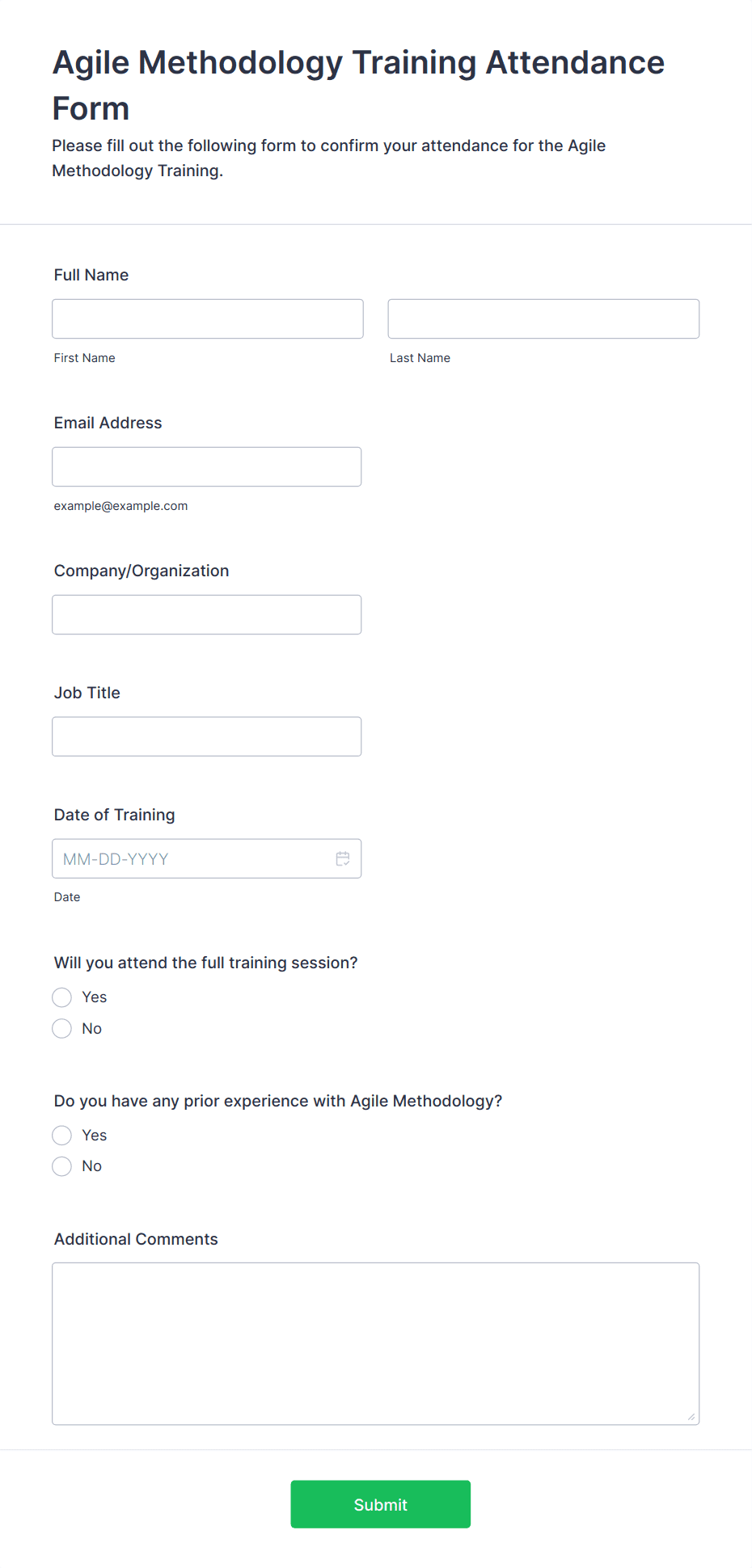
Task: Click the Company/Organization text box
Action: 207,614
